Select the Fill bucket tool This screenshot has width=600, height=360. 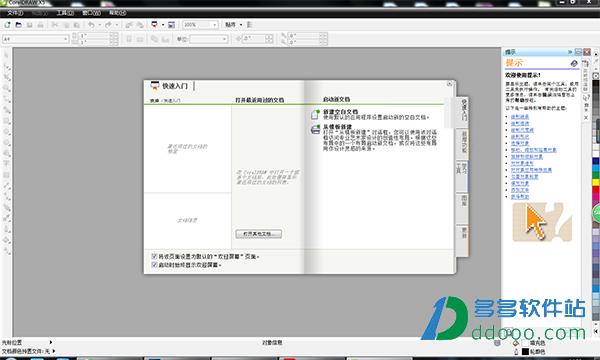point(7,240)
